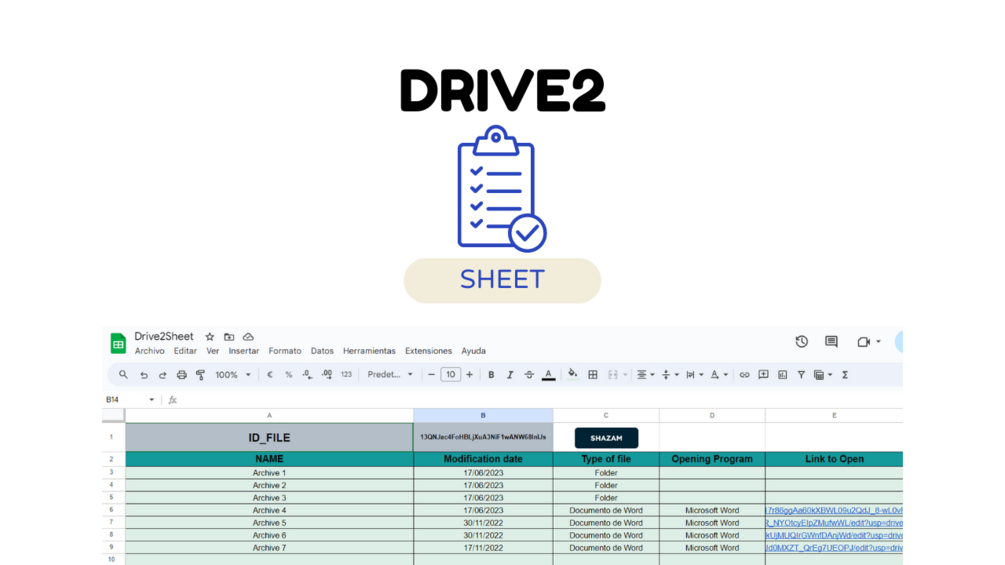Expand the meeting options arrow
Screen dimensions: 1005x565
pyautogui.click(x=879, y=342)
